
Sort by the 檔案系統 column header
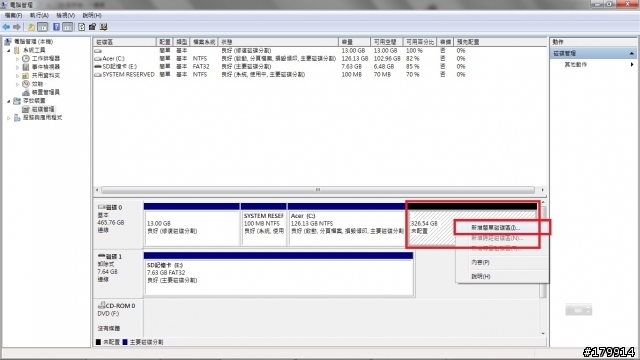click(204, 42)
